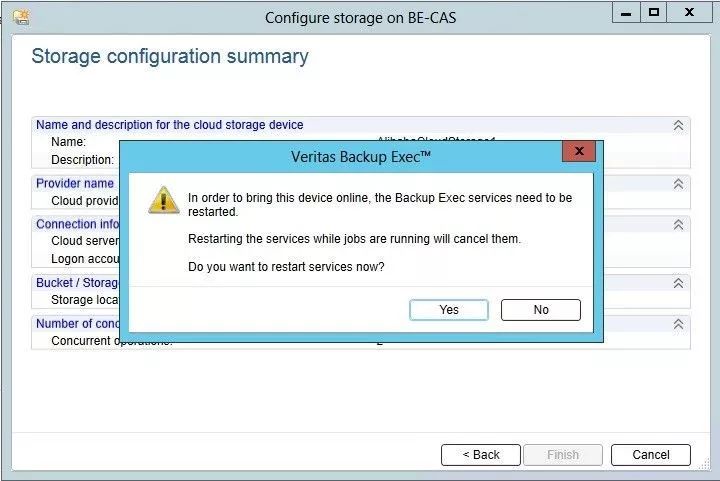Collapse the Number of concurrent operations section
The width and height of the screenshot is (720, 481).
pos(678,324)
